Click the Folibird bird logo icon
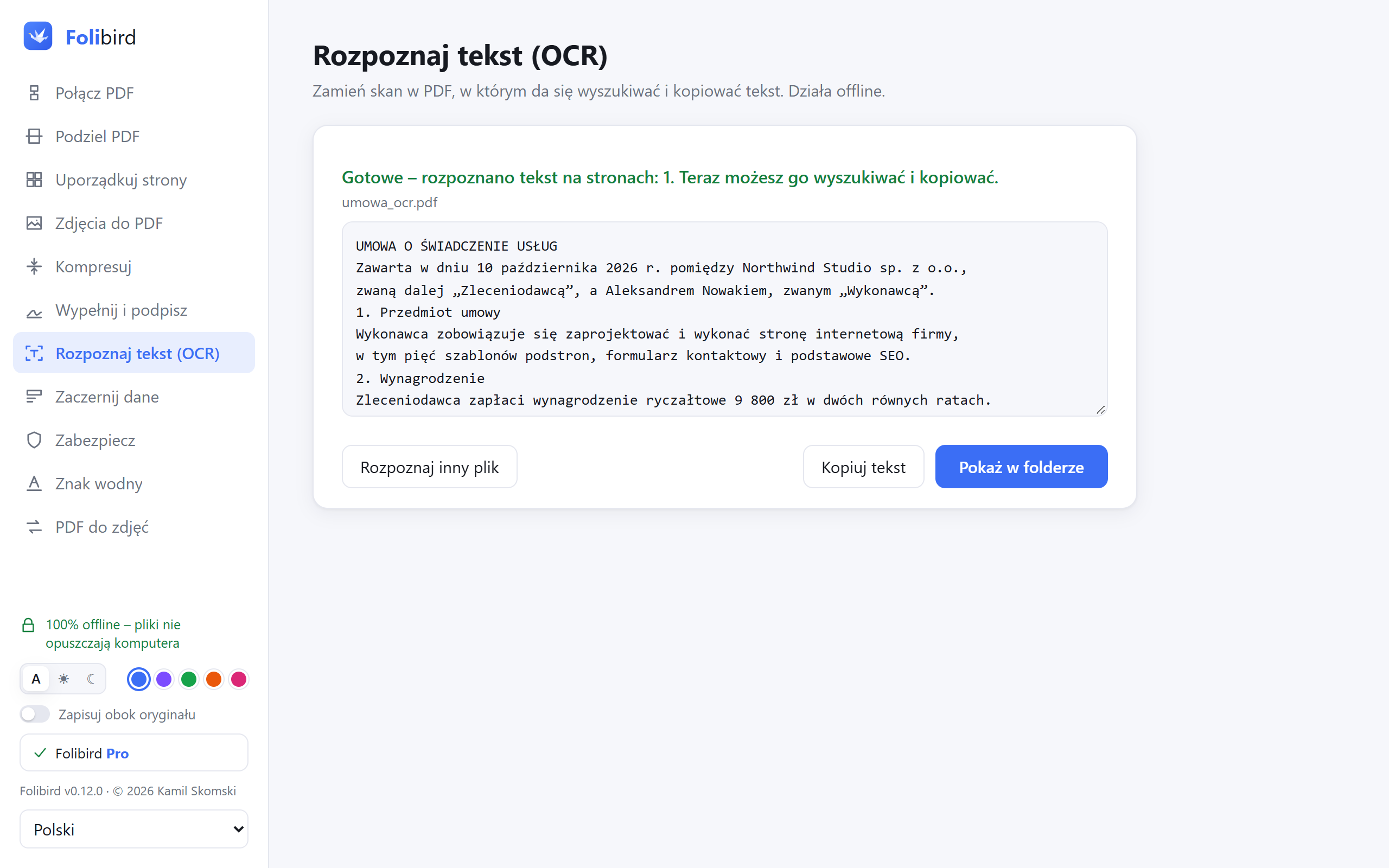 (x=38, y=36)
